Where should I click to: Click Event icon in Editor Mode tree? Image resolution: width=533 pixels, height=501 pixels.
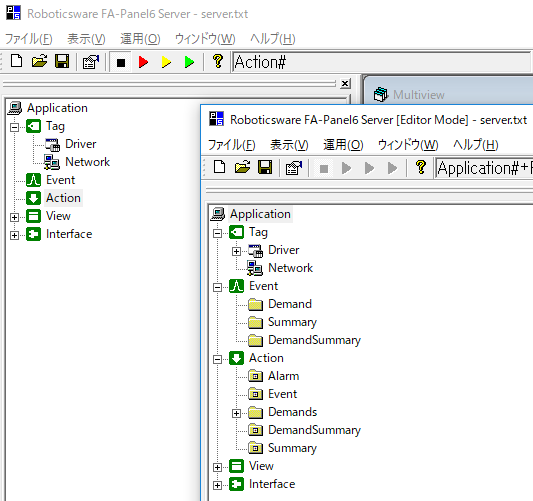click(x=236, y=286)
